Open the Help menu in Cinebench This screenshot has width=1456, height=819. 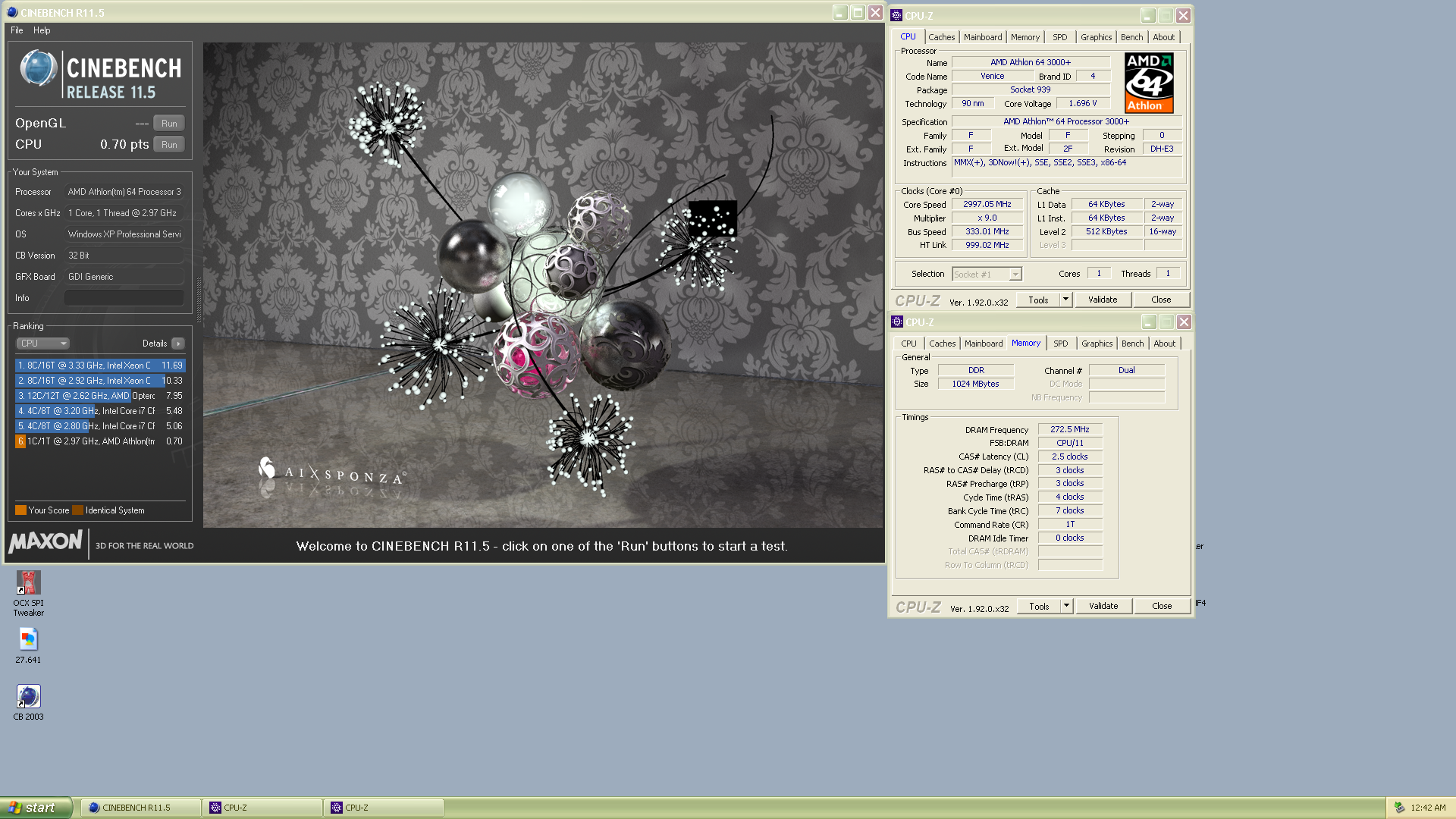pyautogui.click(x=42, y=30)
